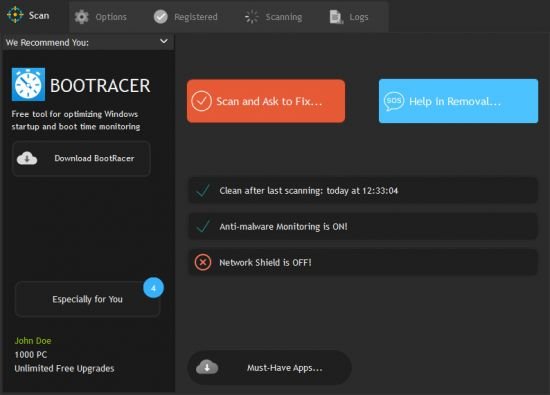Click the circled check on Scan button
The width and height of the screenshot is (550, 395).
201,101
